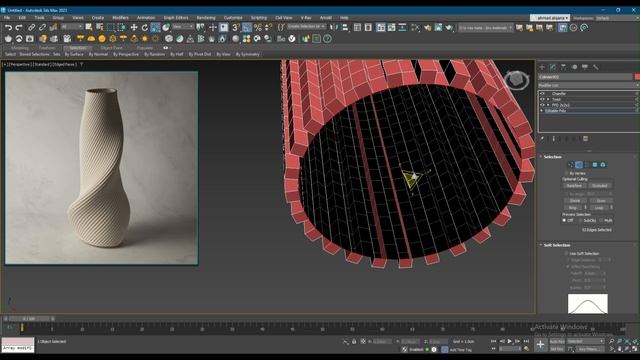Enable Use Soft Selection checkbox
640x360 pixels.
tap(566, 253)
